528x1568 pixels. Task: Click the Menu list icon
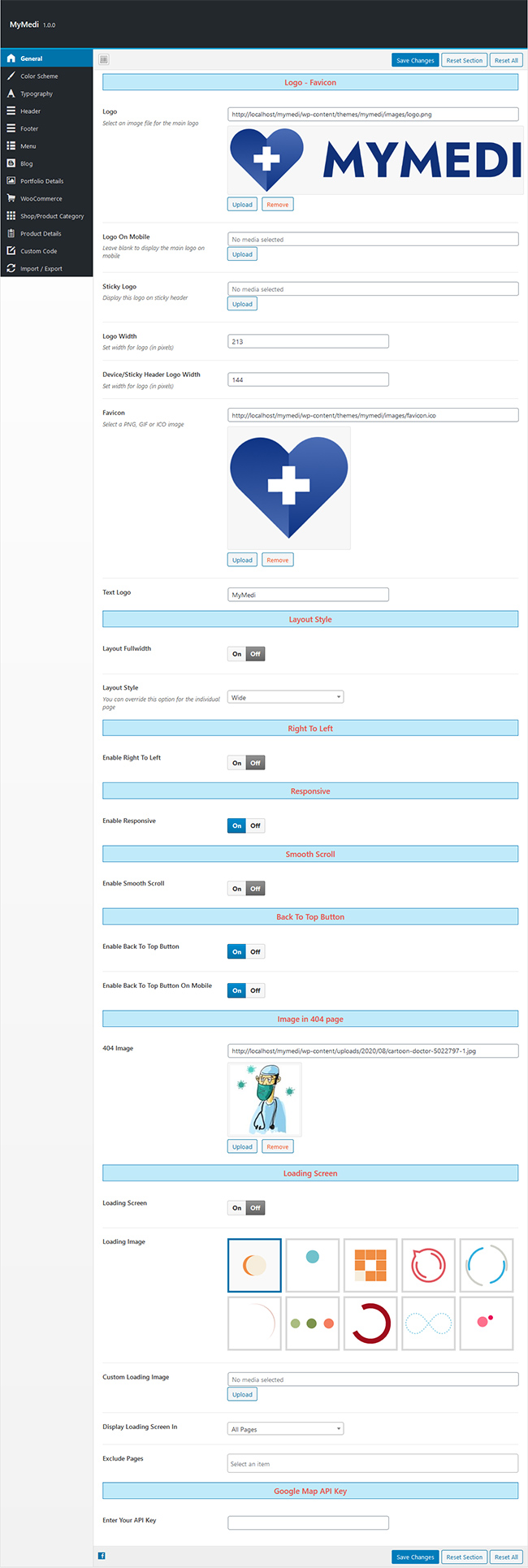point(11,145)
